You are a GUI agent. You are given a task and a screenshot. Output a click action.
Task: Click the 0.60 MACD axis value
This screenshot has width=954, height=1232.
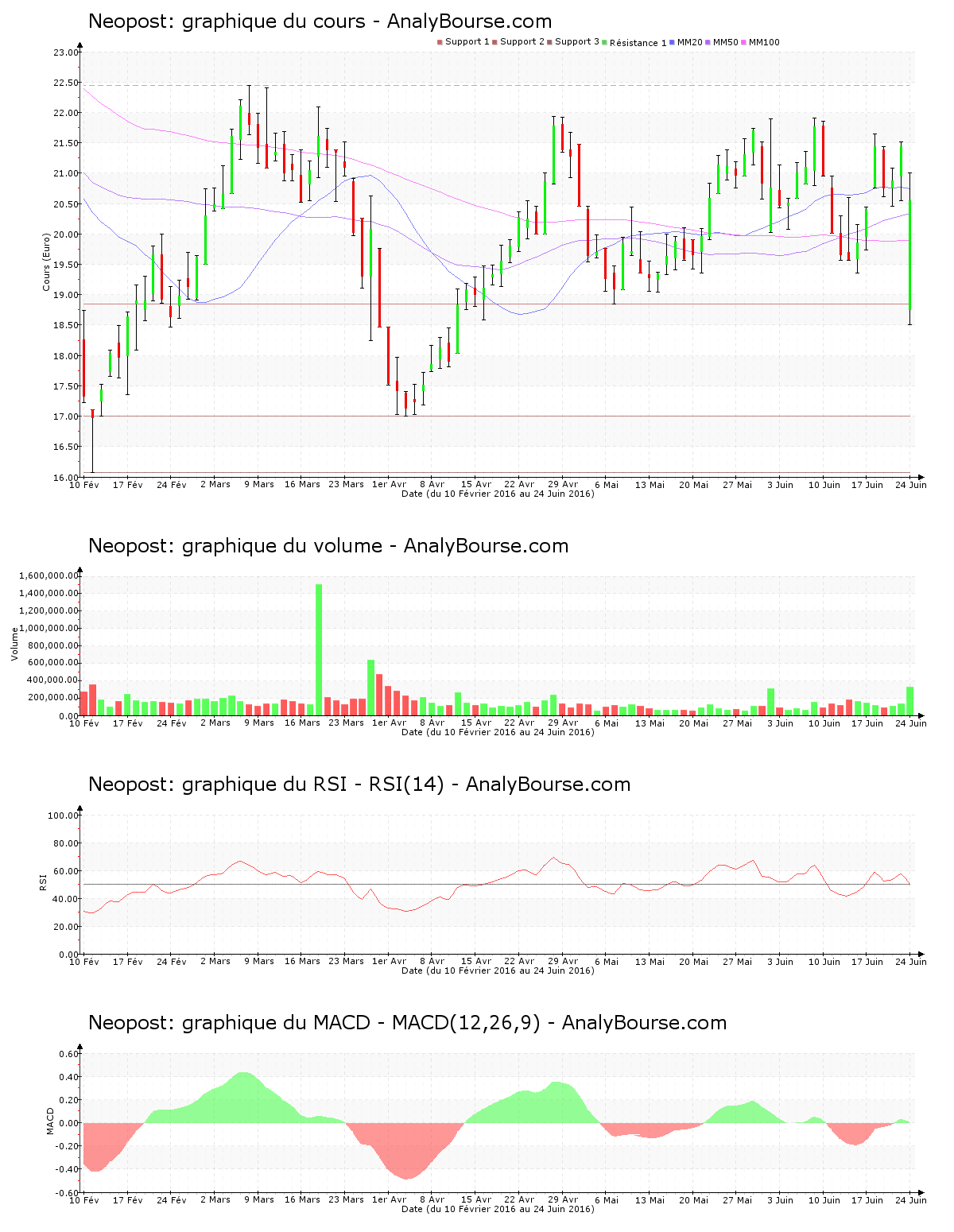[69, 1055]
